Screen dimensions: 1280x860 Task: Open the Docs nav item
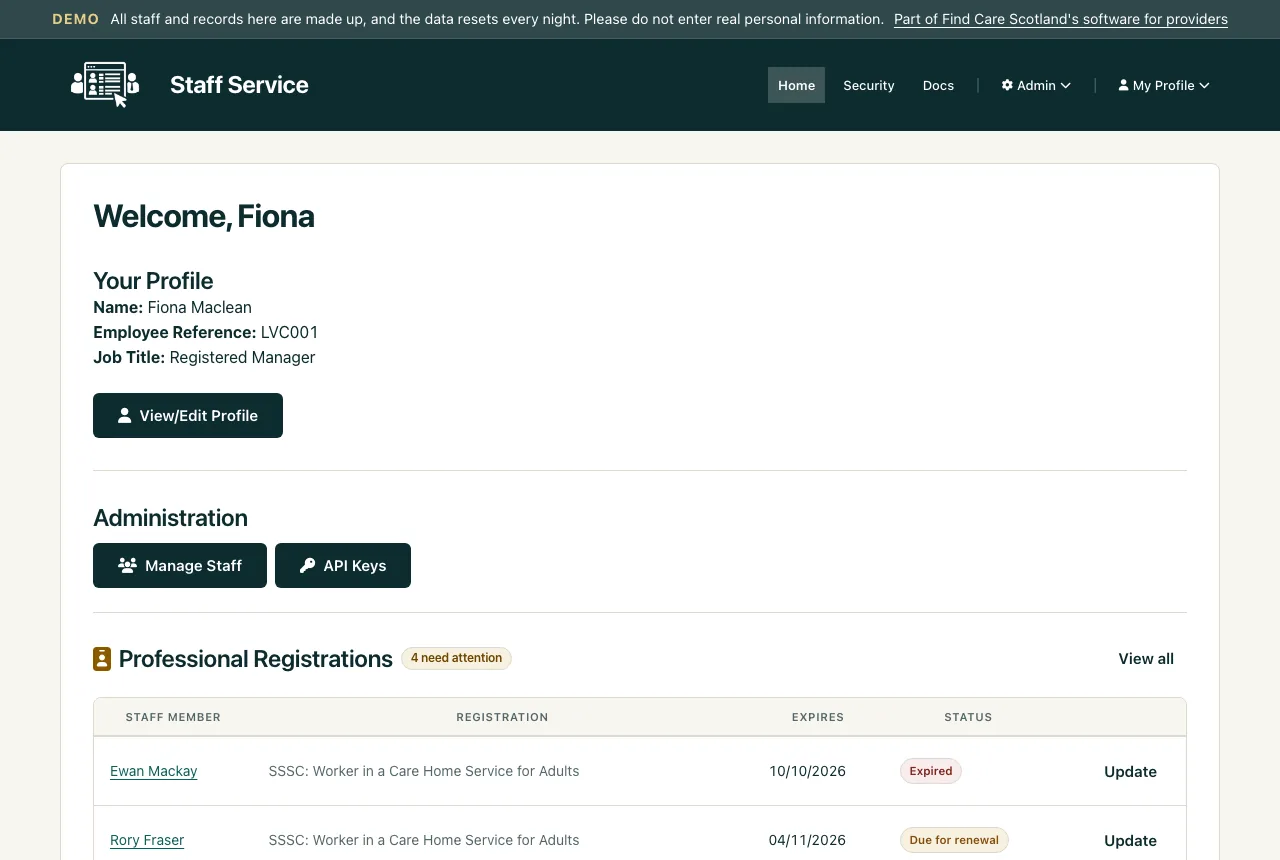(938, 85)
